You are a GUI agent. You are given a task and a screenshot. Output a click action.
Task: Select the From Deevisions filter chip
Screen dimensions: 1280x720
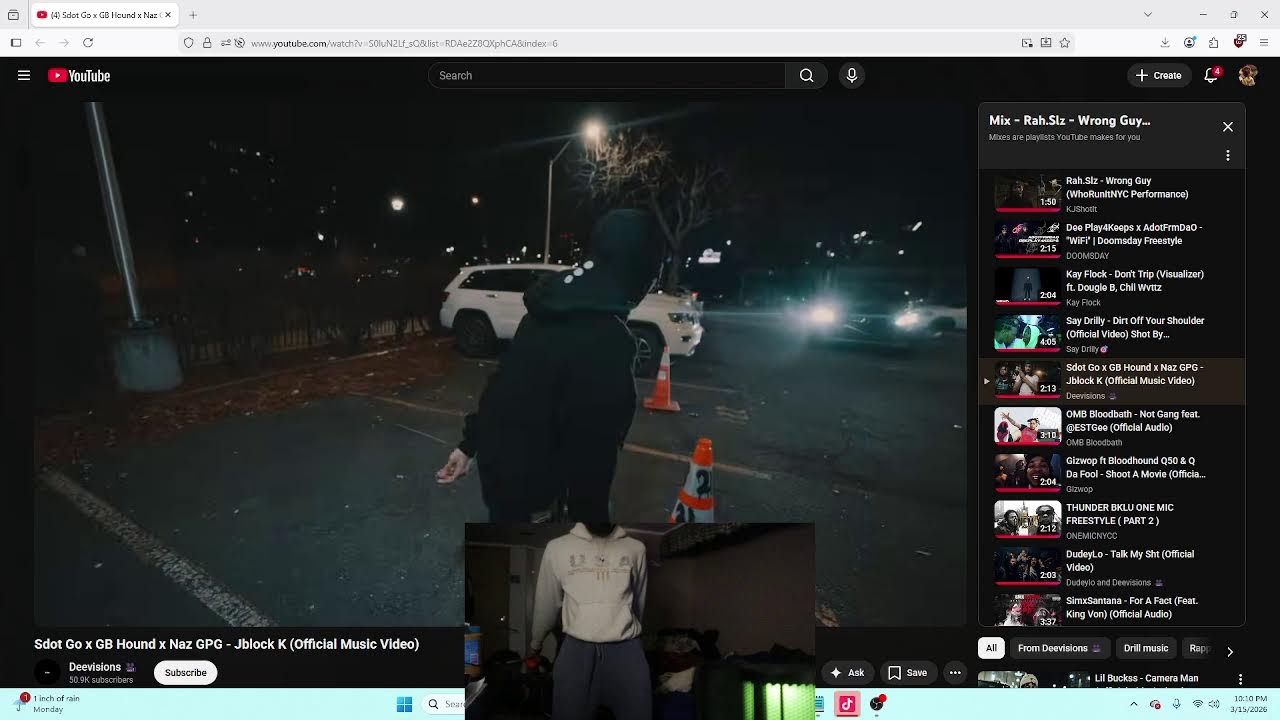point(1059,648)
